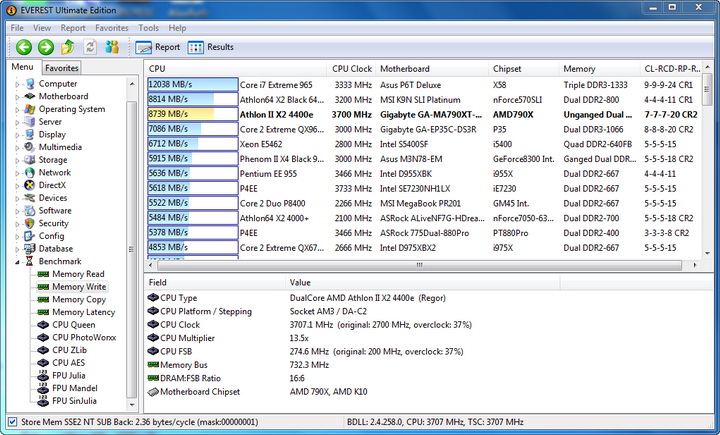This screenshot has width=720, height=435.
Task: Open the File menu
Action: [x=17, y=28]
